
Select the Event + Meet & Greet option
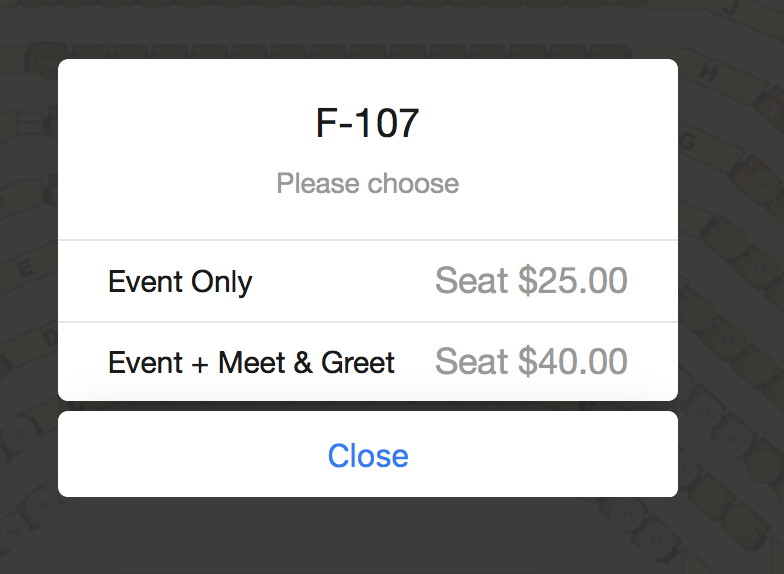coord(251,362)
